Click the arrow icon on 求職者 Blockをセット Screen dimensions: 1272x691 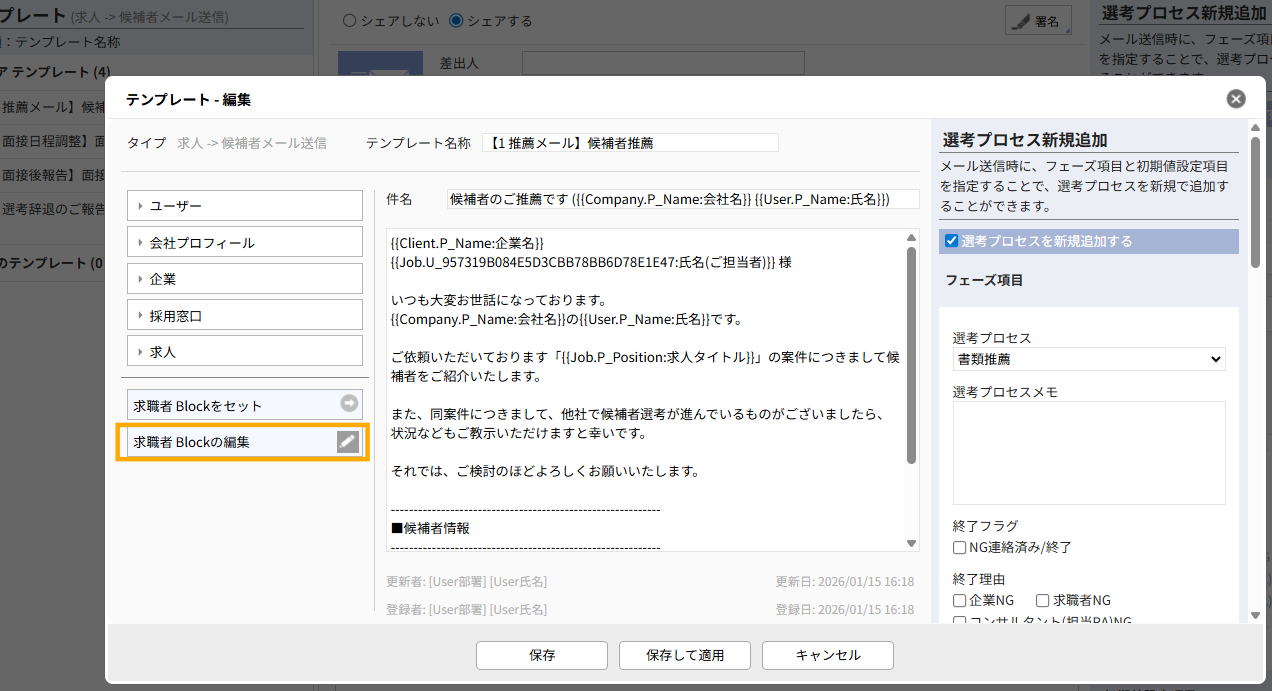click(x=348, y=404)
